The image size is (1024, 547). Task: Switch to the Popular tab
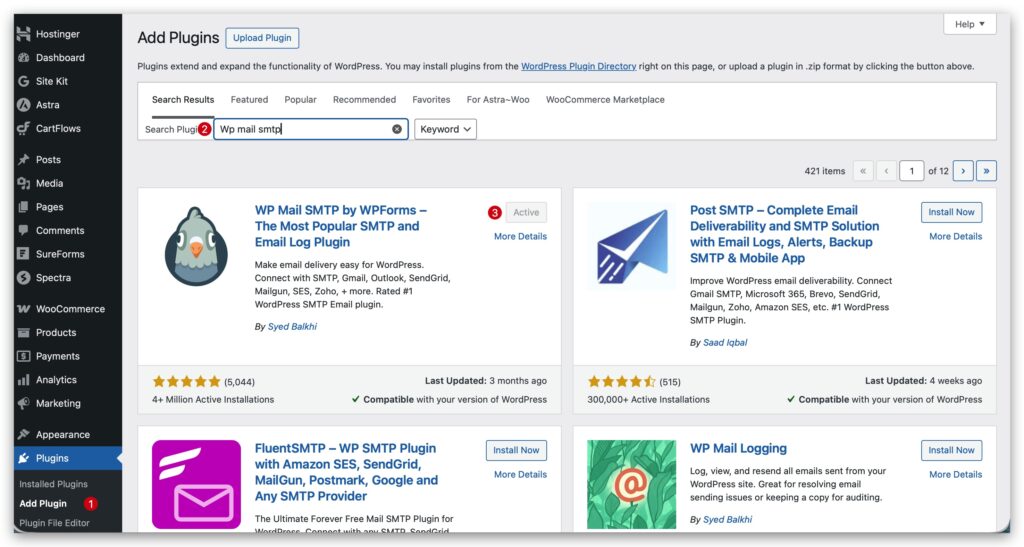[300, 100]
